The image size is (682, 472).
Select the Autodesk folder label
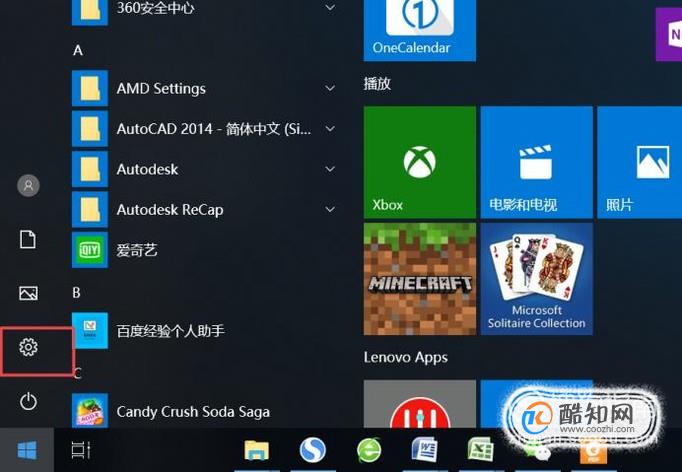147,169
